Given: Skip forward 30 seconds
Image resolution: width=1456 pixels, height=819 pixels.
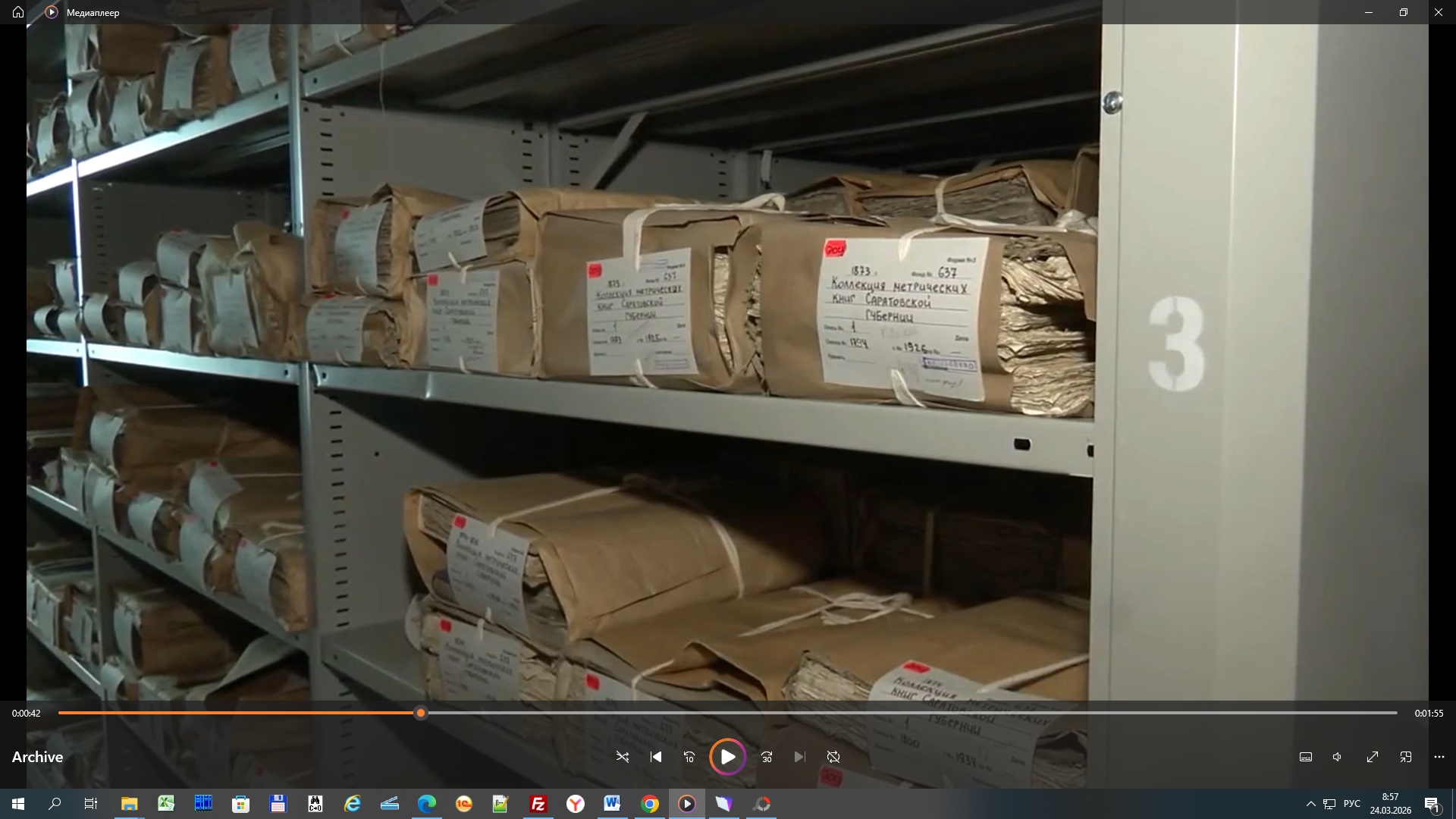Looking at the screenshot, I should click(767, 757).
